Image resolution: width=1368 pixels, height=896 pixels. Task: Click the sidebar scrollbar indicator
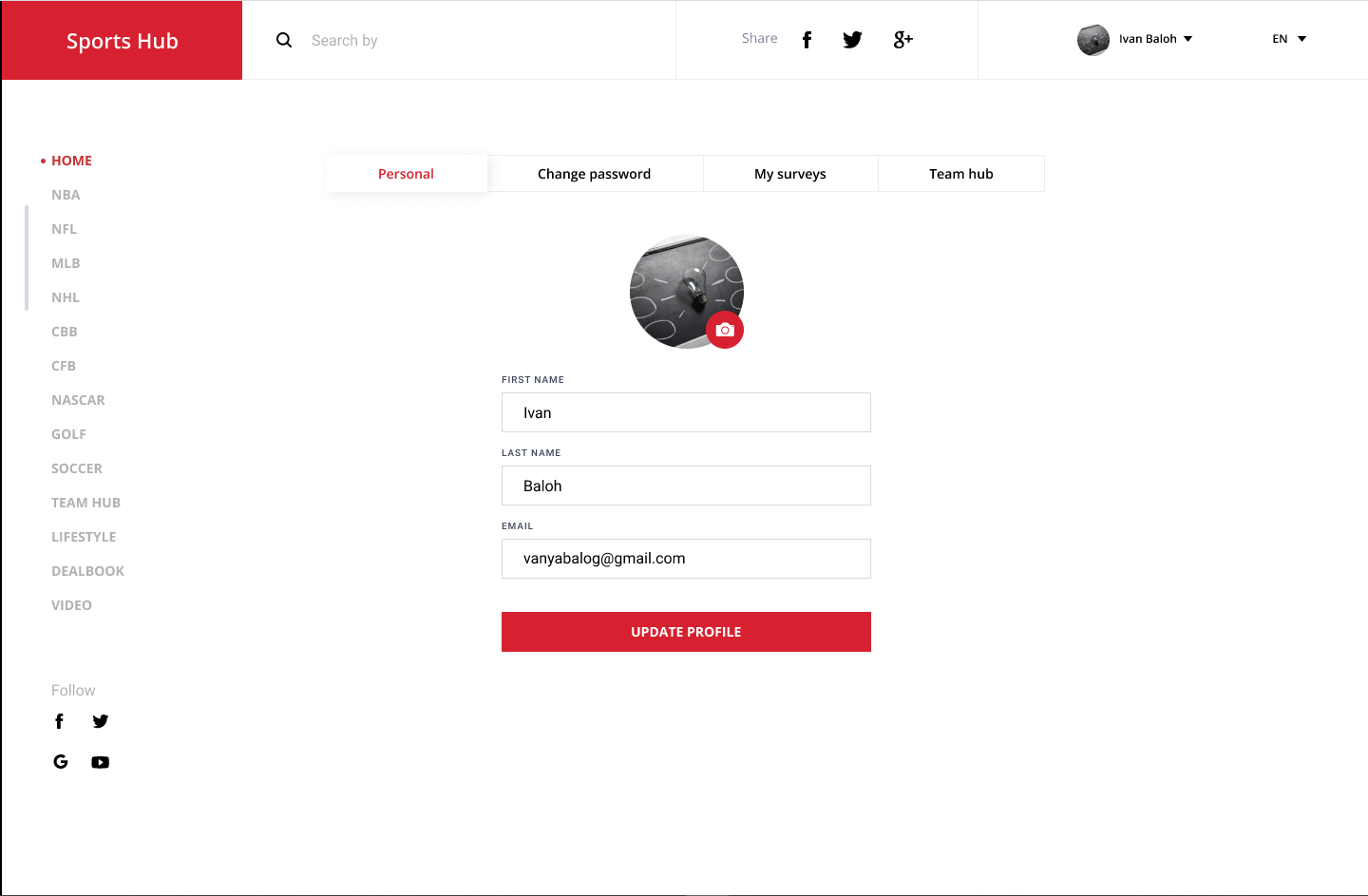pos(27,257)
